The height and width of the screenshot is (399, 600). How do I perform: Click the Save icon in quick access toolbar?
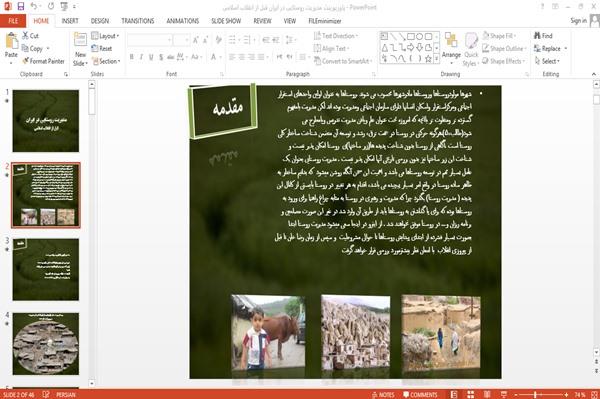point(21,6)
